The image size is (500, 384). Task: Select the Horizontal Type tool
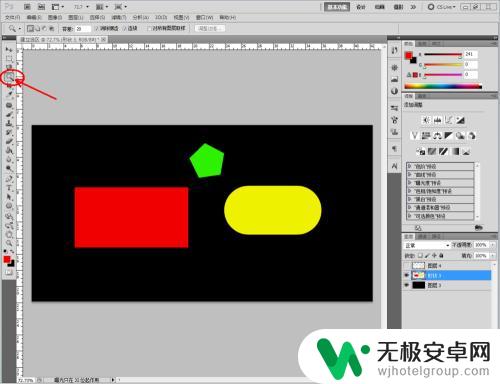[x=9, y=188]
